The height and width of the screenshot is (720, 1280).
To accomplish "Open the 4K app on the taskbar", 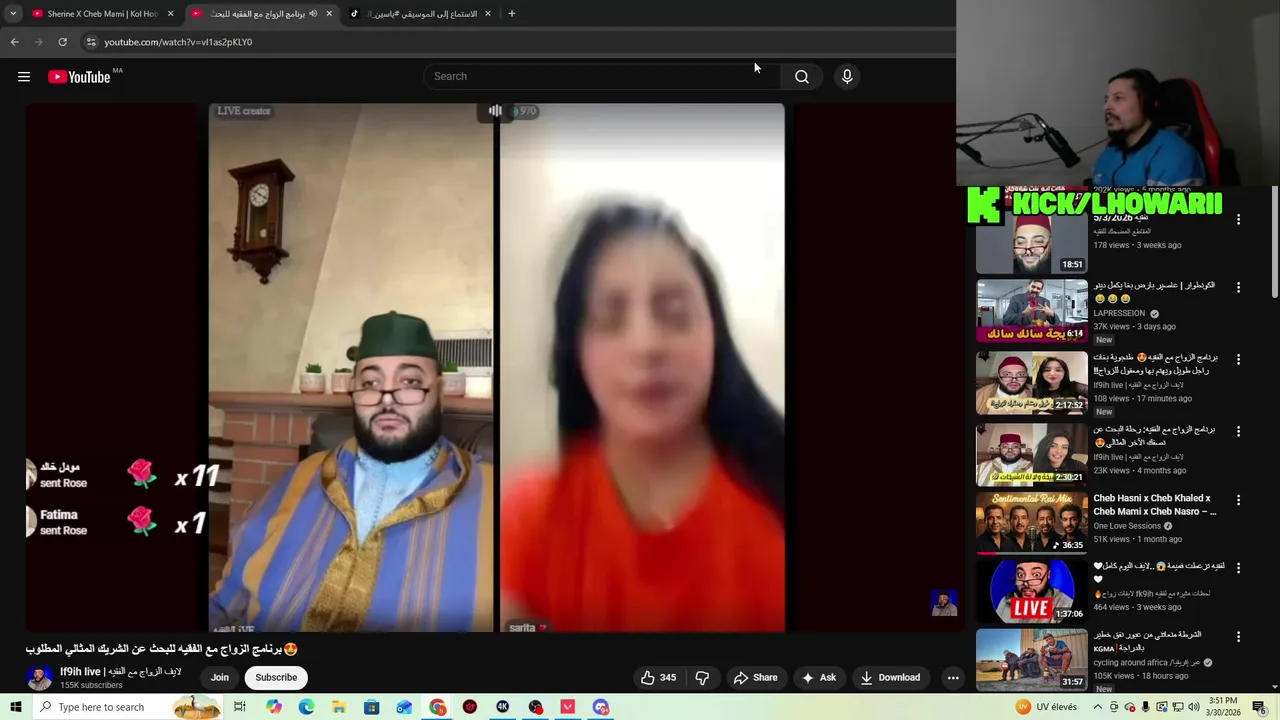I will [502, 707].
